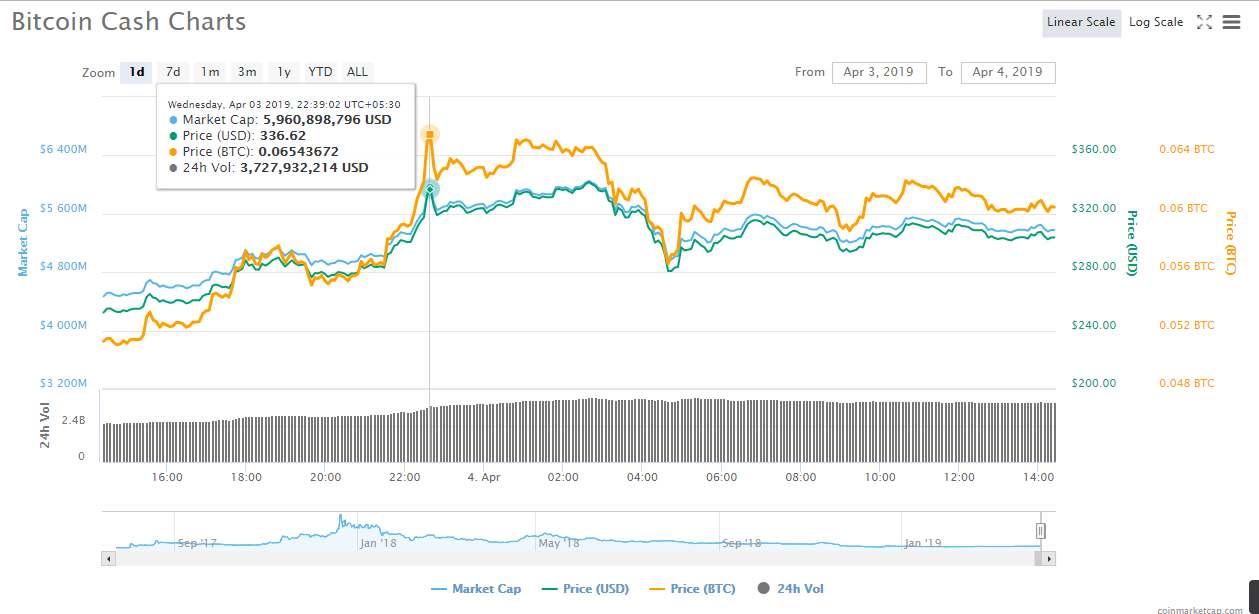
Task: Switch to Linear Scale
Action: (x=1081, y=22)
